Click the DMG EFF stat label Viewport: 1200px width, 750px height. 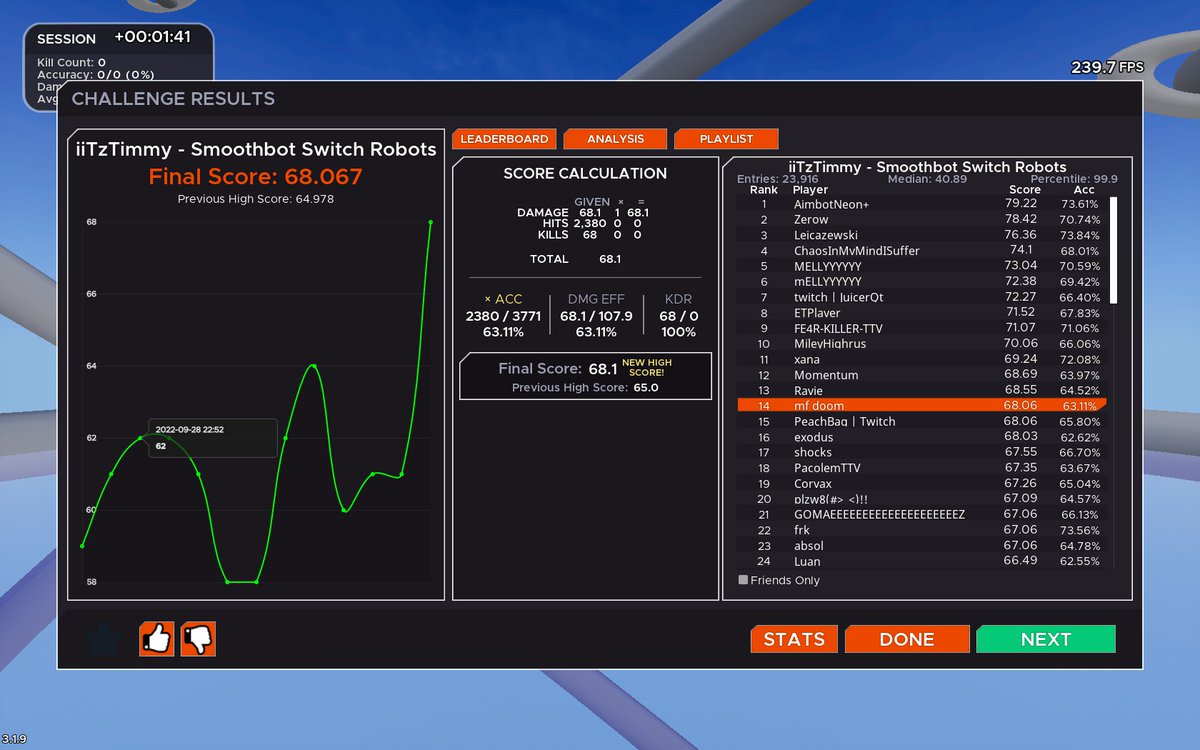(596, 299)
